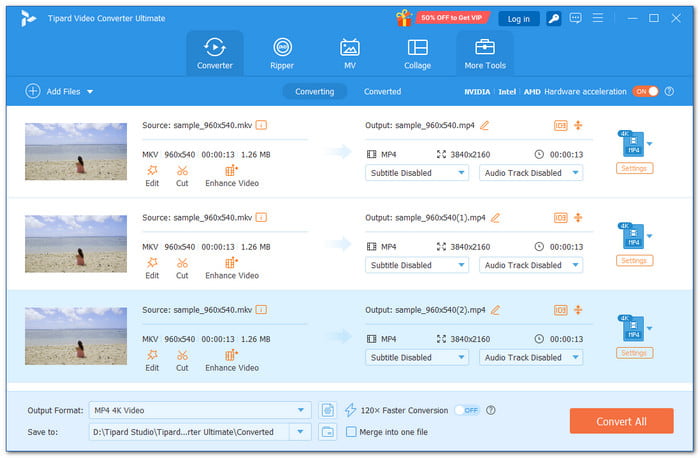The width and height of the screenshot is (700, 458).
Task: Check Merge into one file
Action: pyautogui.click(x=351, y=432)
